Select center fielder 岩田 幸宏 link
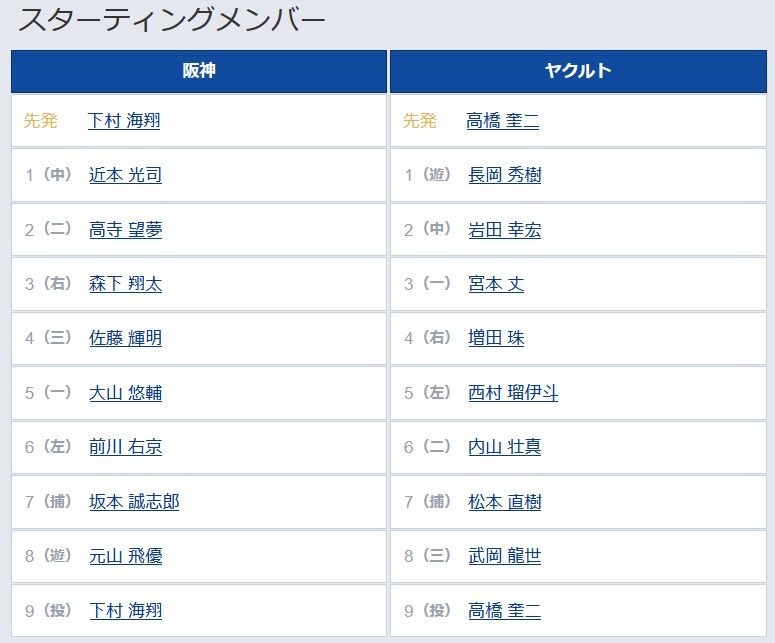The image size is (775, 643). tap(505, 230)
